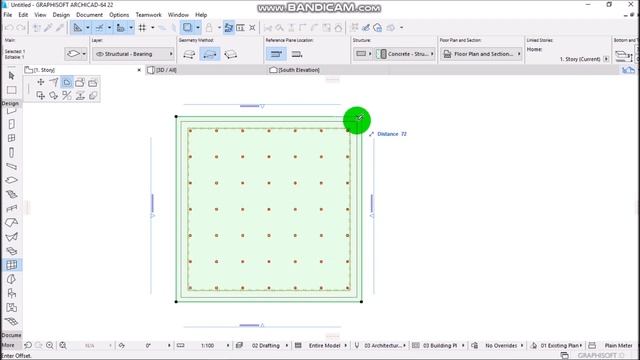This screenshot has height=360, width=640.
Task: Click the Zoom in magnifier in bottom bar
Action: click(x=50, y=345)
